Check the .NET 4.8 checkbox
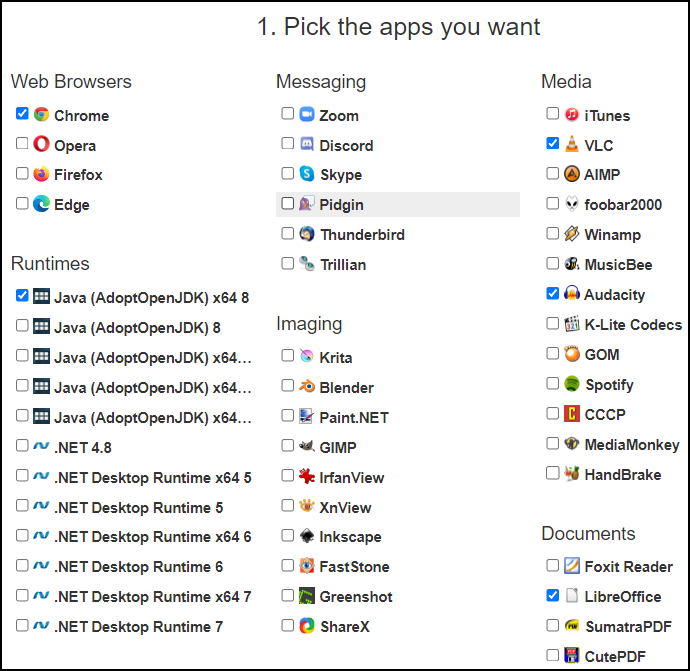The width and height of the screenshot is (690, 671). coord(22,445)
